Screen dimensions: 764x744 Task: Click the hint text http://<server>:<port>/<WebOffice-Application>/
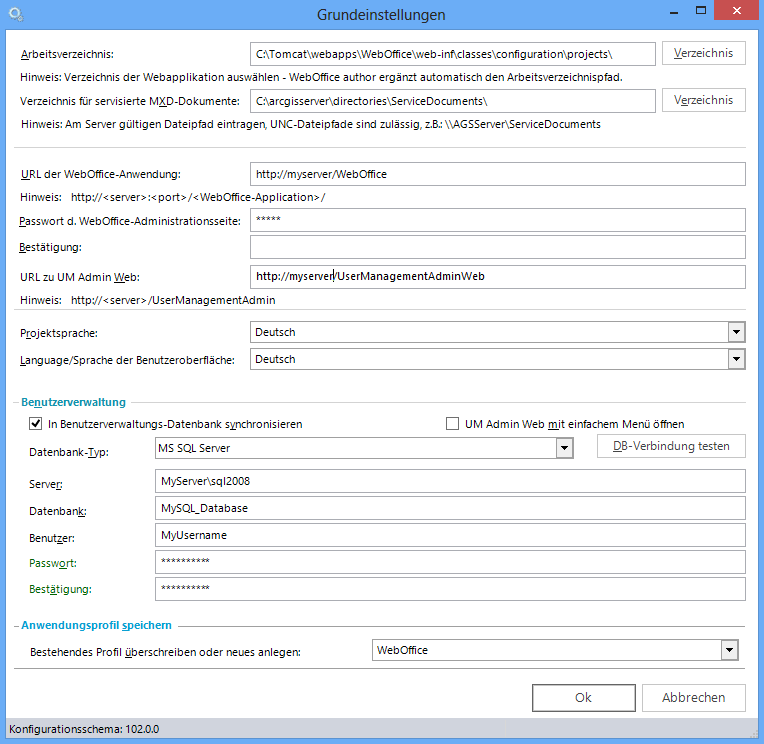tap(198, 197)
